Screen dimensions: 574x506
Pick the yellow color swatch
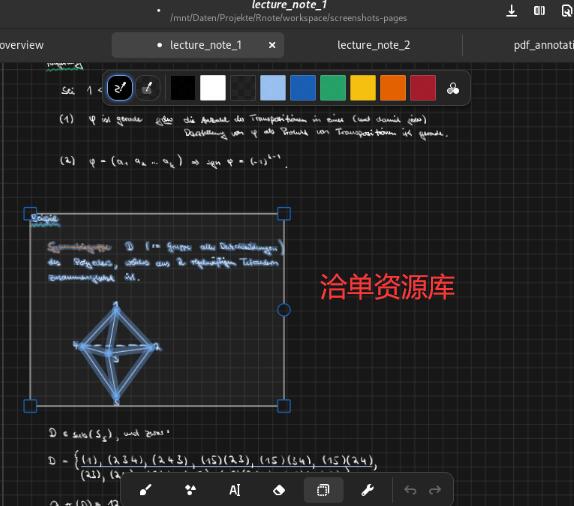click(363, 88)
